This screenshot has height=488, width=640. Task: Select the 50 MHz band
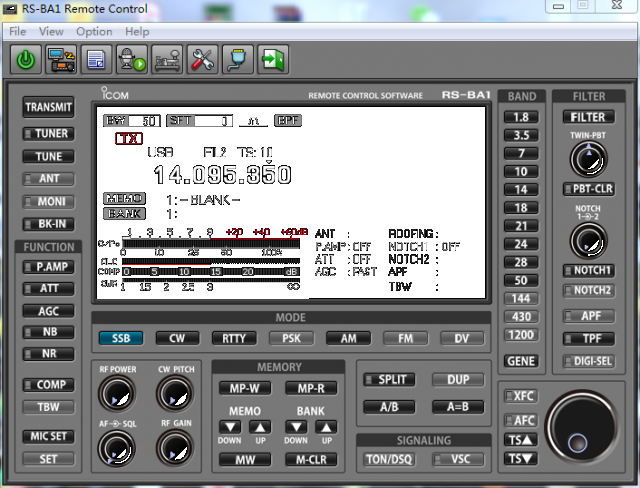521,280
